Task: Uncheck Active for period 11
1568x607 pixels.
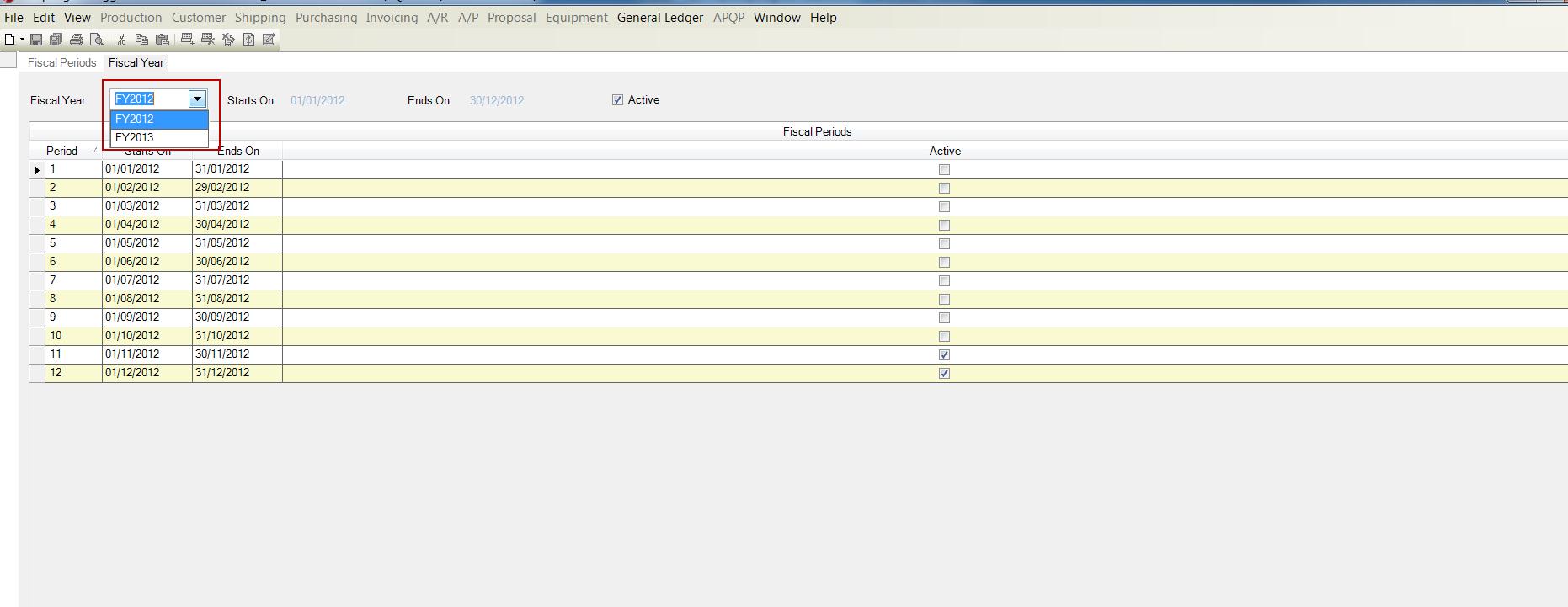Action: pyautogui.click(x=944, y=355)
